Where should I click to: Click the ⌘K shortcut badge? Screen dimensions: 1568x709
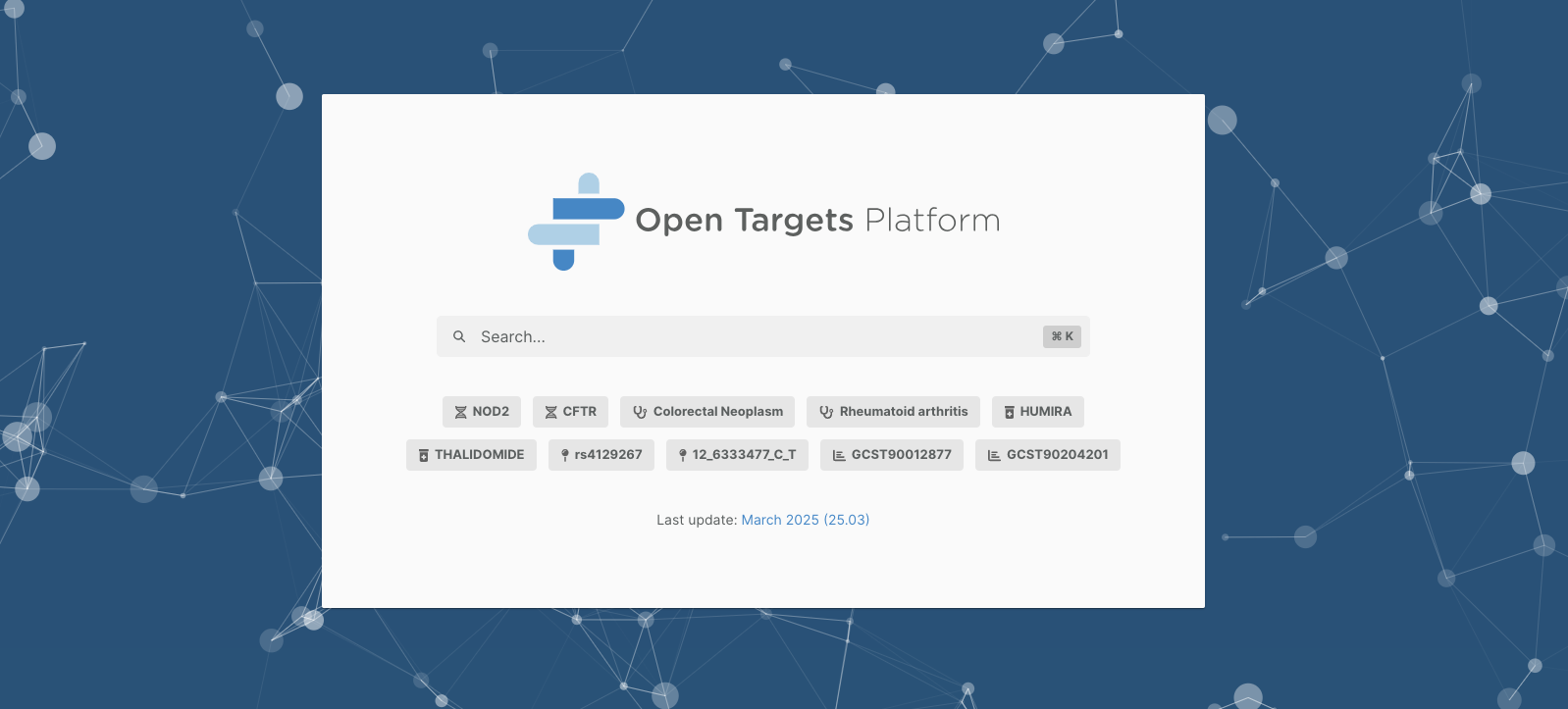pyautogui.click(x=1062, y=336)
